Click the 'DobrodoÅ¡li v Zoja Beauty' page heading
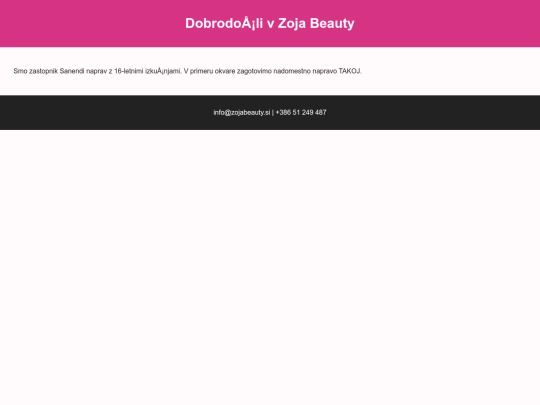540x405 pixels. [x=270, y=23]
